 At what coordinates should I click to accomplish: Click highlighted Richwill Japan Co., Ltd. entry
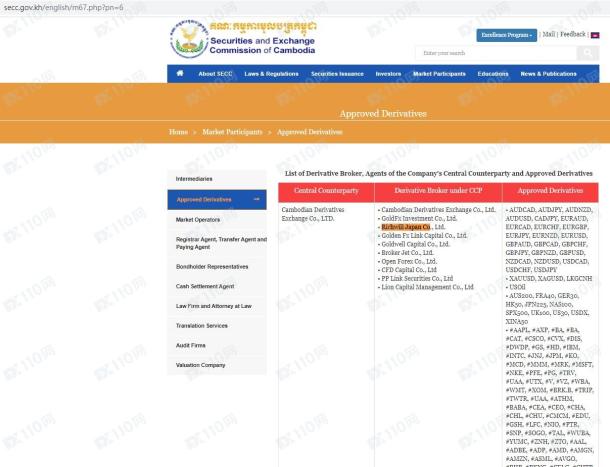click(413, 227)
